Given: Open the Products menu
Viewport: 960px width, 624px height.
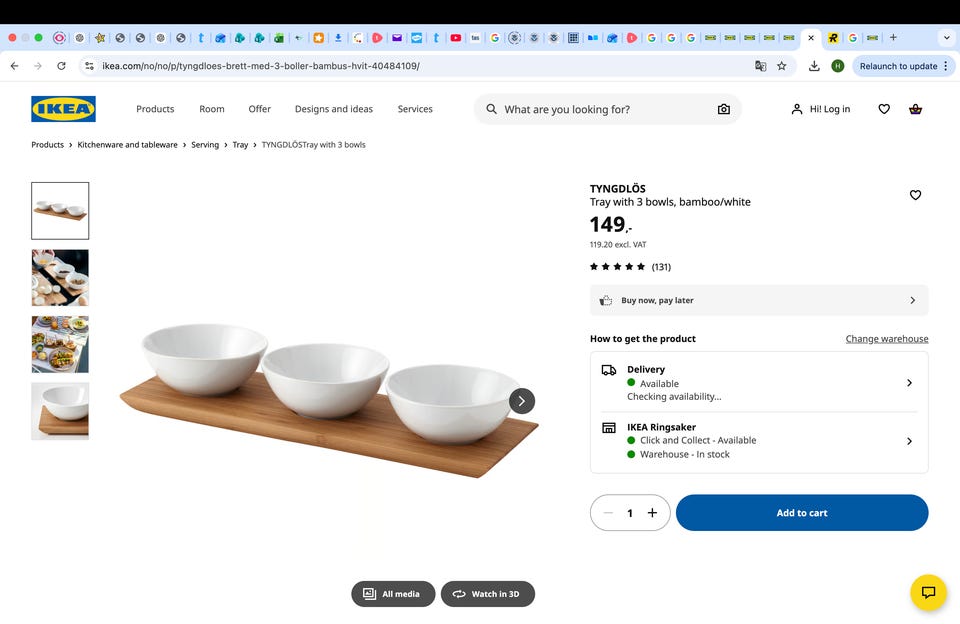Looking at the screenshot, I should 155,109.
